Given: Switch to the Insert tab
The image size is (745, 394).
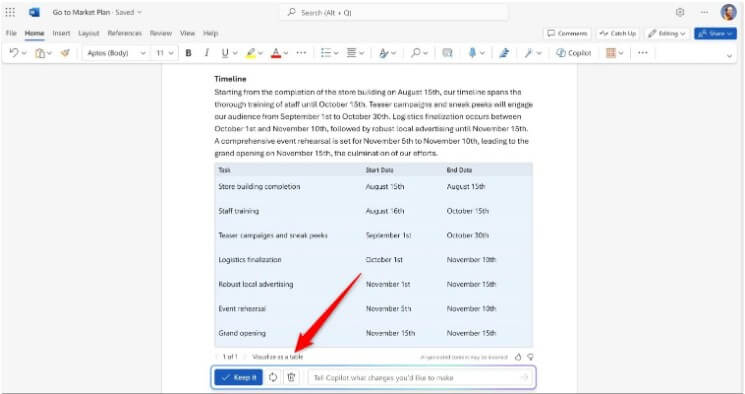Looking at the screenshot, I should (x=61, y=33).
